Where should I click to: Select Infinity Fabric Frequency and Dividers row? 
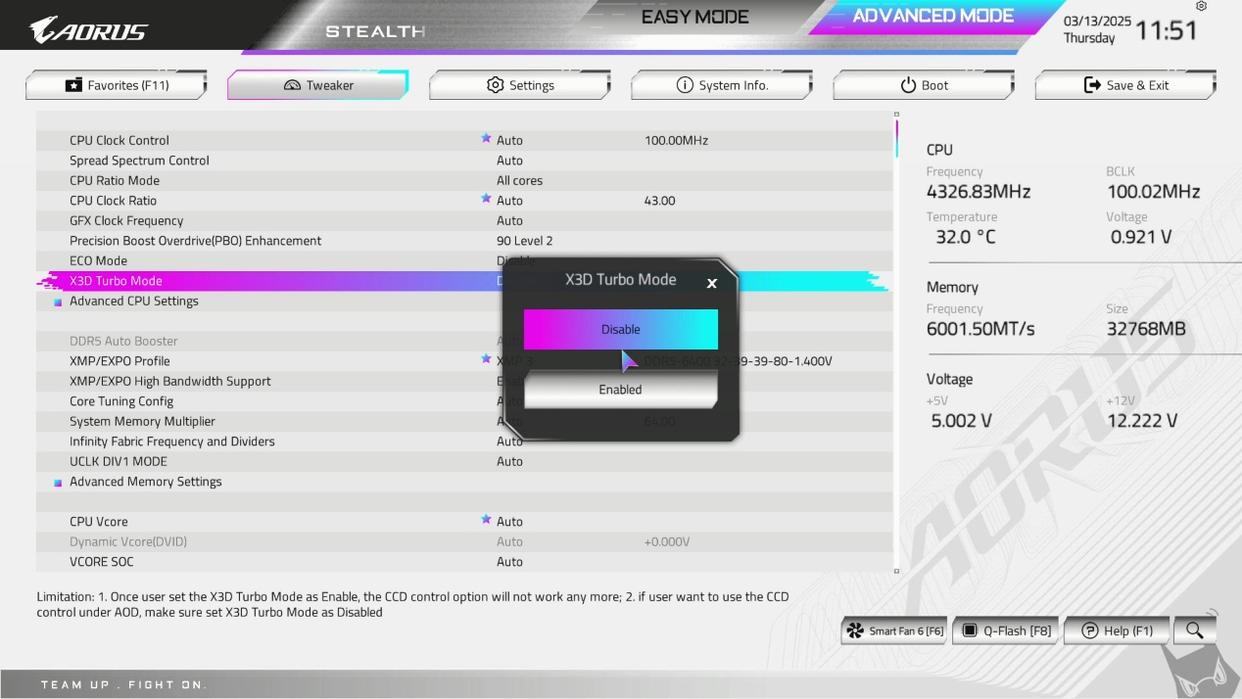464,441
